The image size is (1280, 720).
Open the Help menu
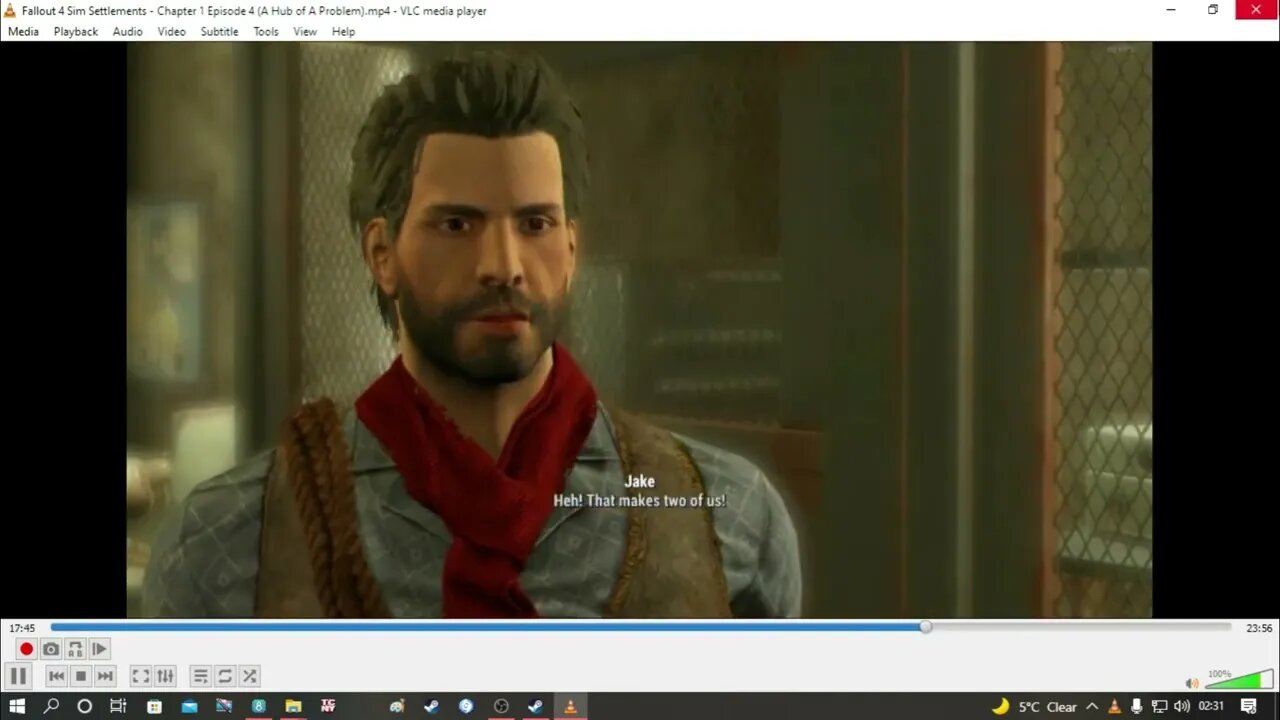343,32
